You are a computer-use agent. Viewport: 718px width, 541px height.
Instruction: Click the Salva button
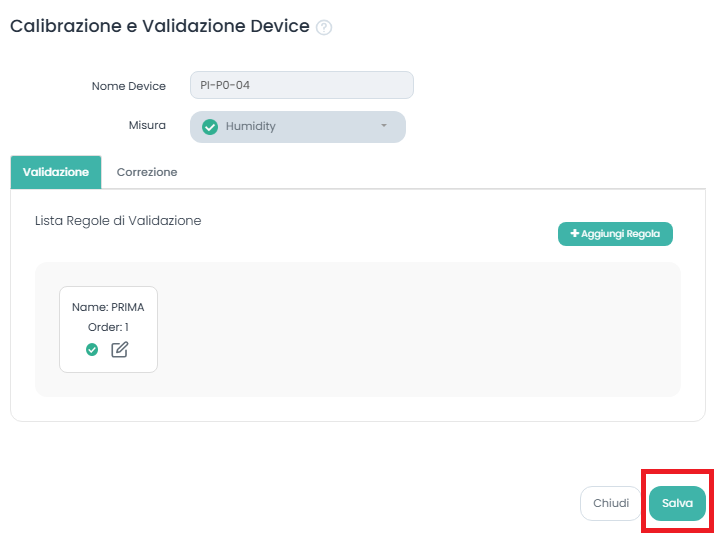pos(677,503)
